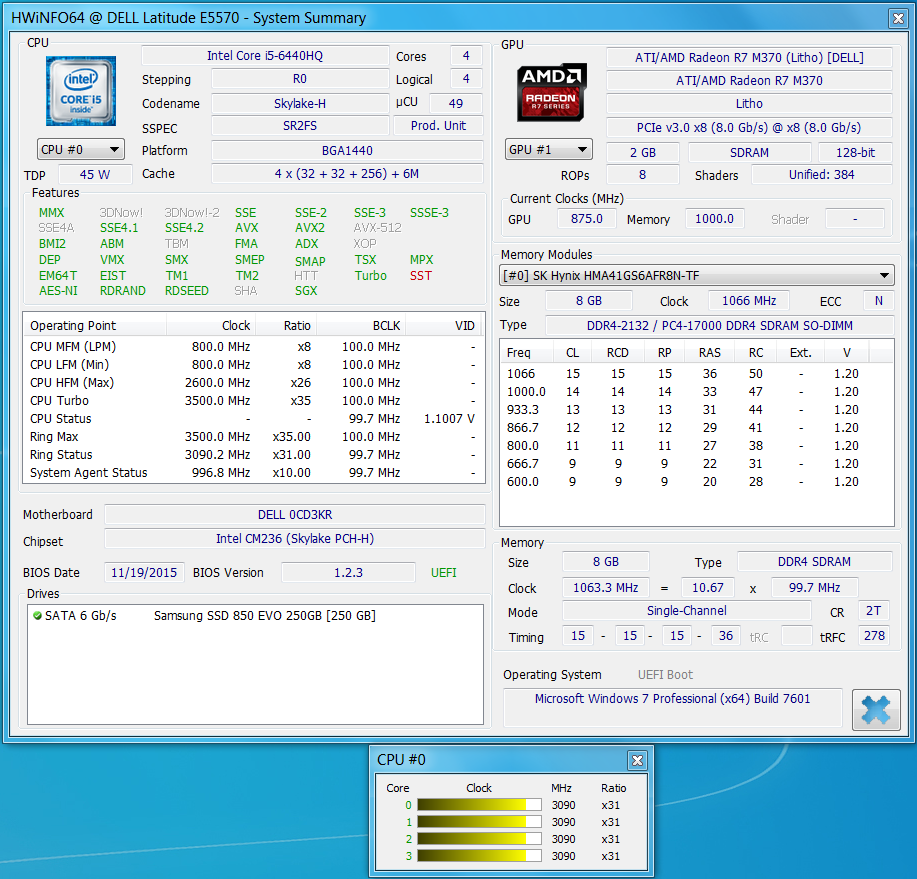Click the Prod. Unit field

(x=438, y=126)
